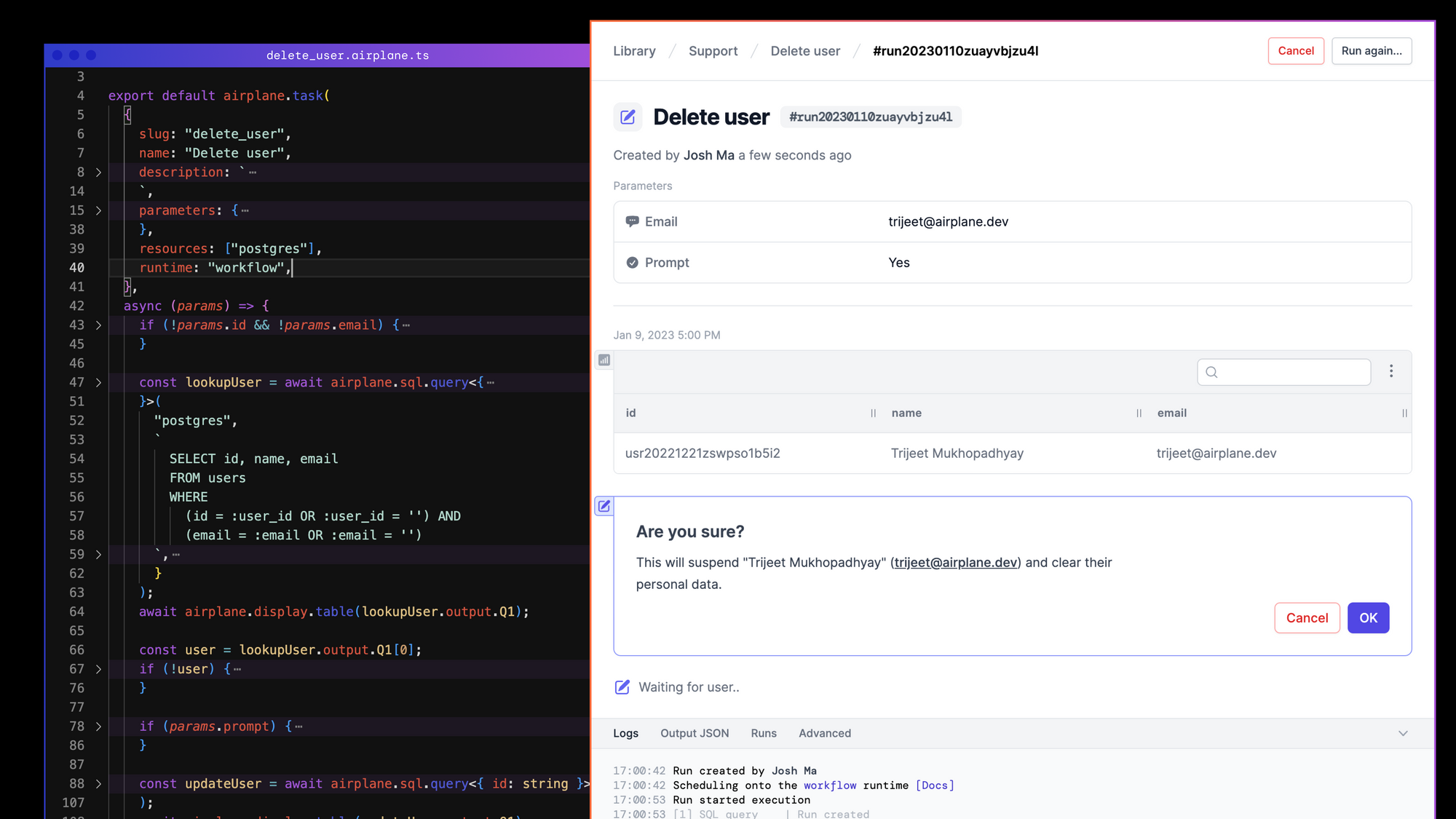The image size is (1456, 819).
Task: Click the run ID breadcrumb
Action: (x=955, y=51)
